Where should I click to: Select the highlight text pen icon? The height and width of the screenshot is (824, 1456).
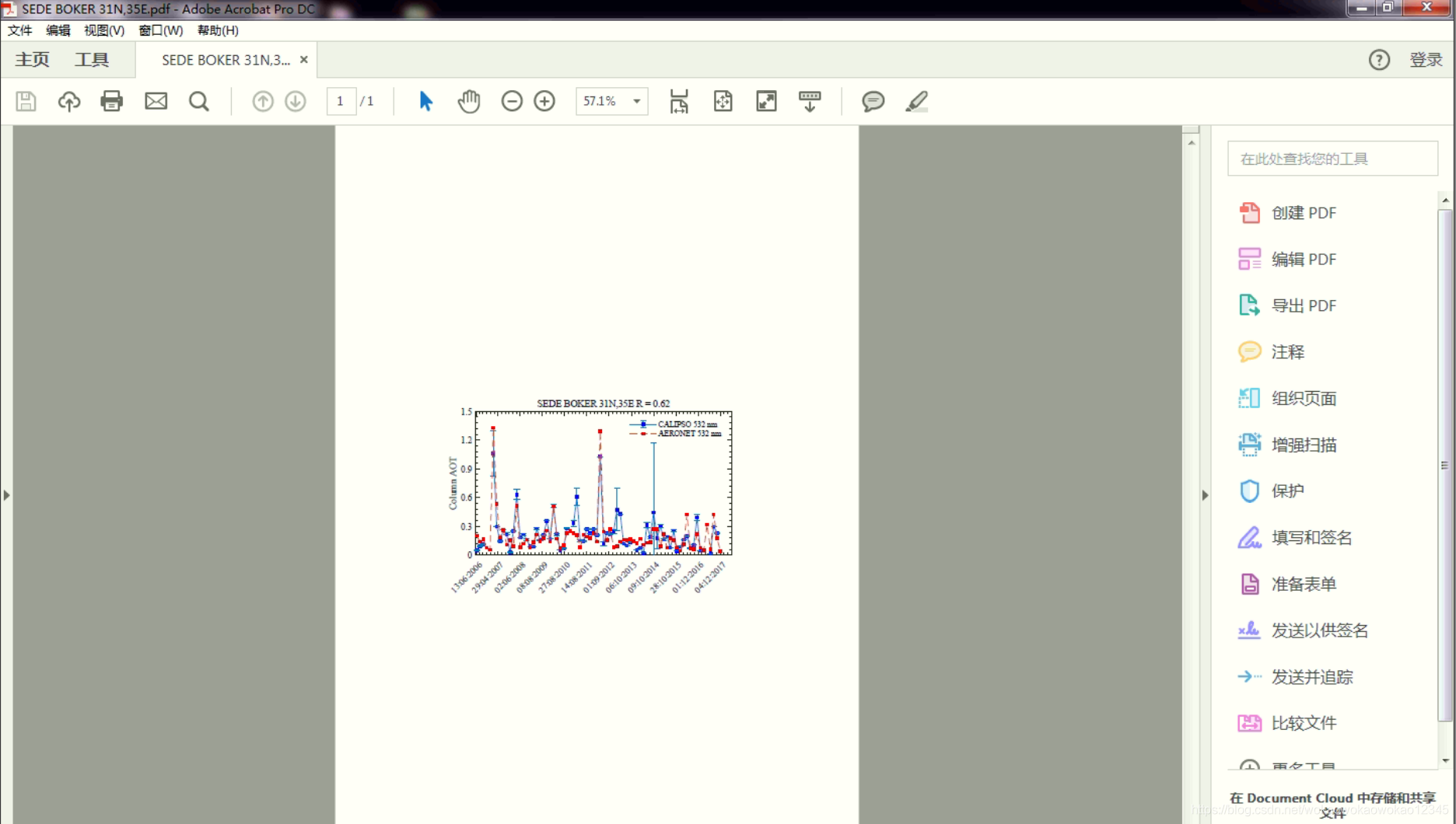click(917, 101)
